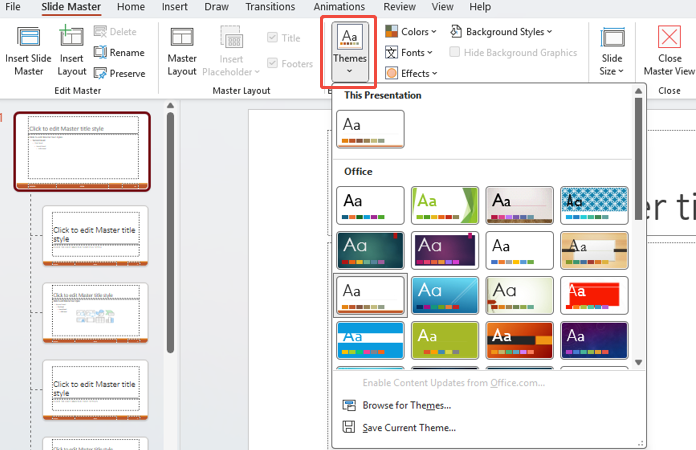Click the Effects icon
Image resolution: width=696 pixels, height=450 pixels.
tap(392, 73)
